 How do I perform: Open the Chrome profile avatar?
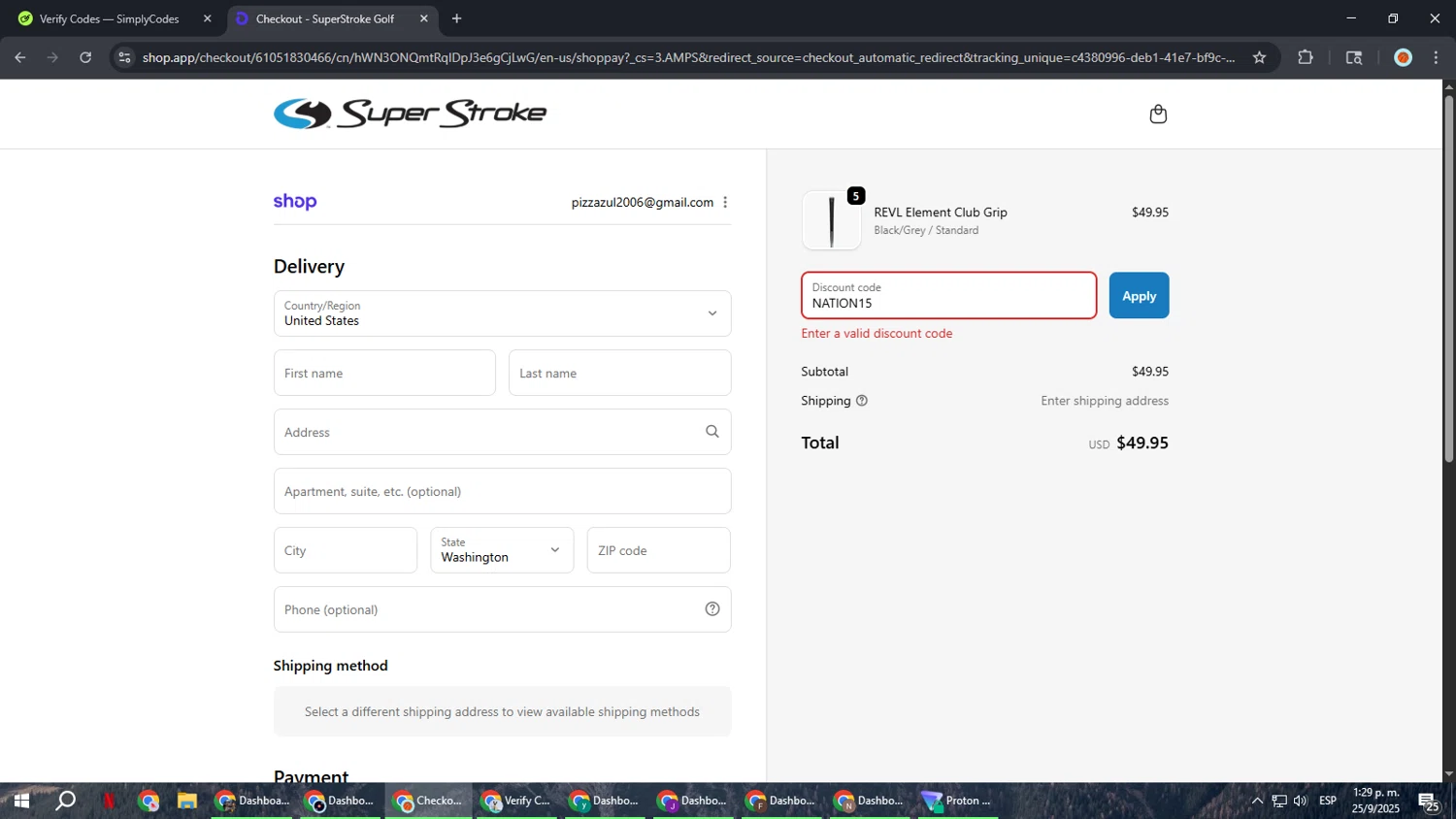(x=1403, y=57)
